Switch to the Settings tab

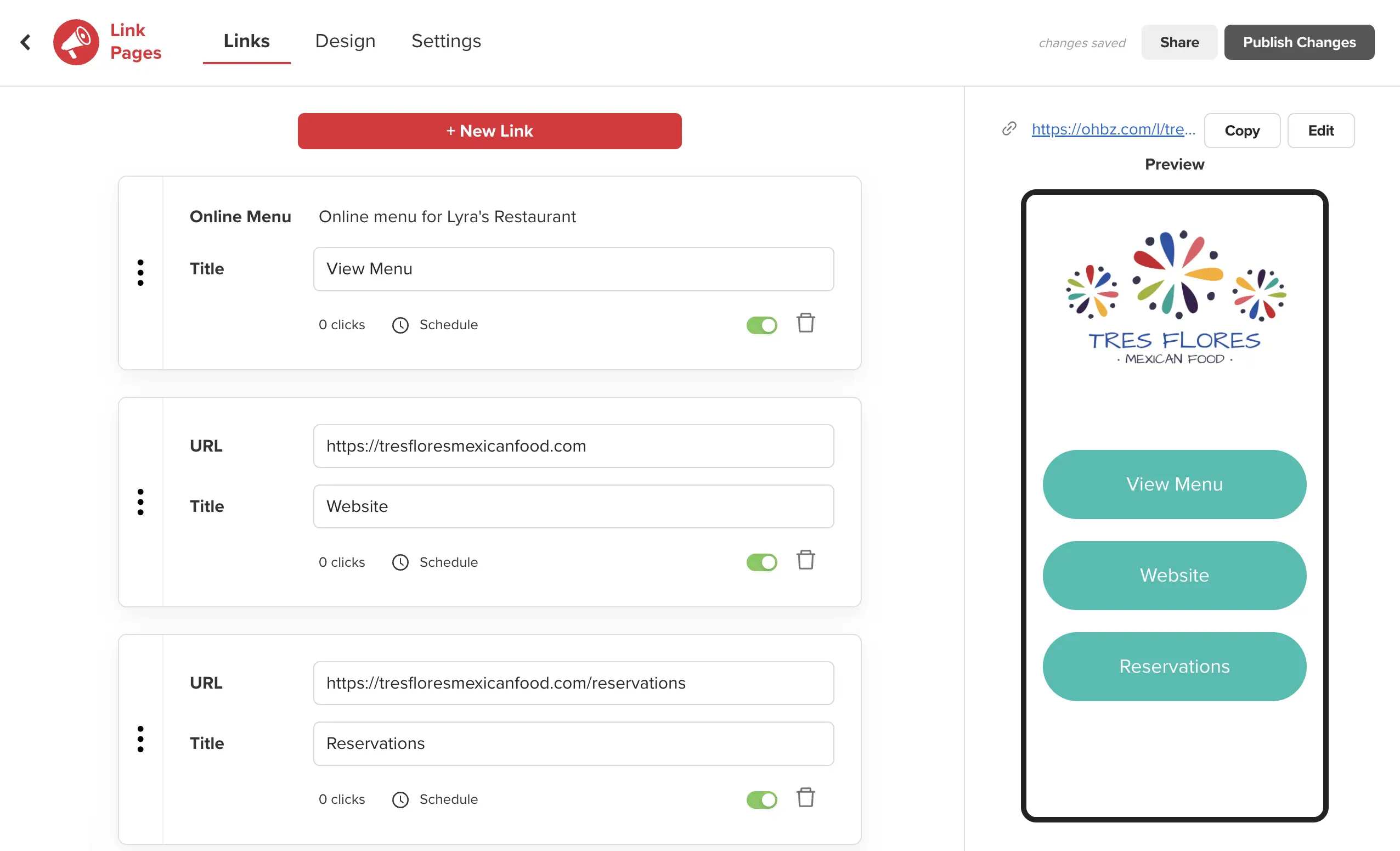[x=446, y=41]
